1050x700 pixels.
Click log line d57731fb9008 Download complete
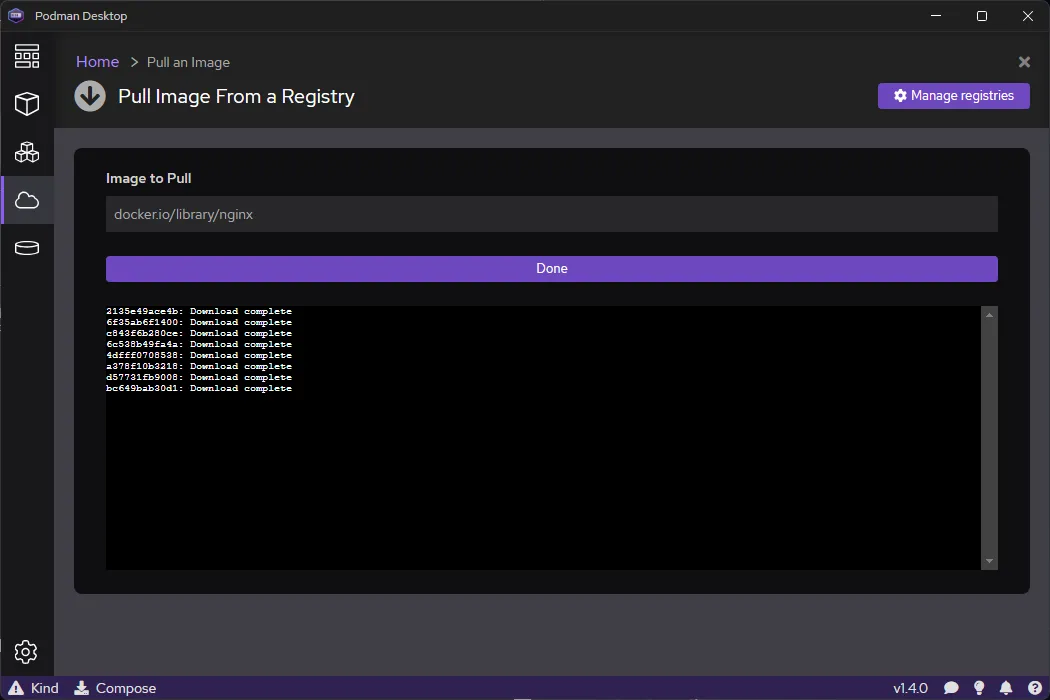click(199, 378)
